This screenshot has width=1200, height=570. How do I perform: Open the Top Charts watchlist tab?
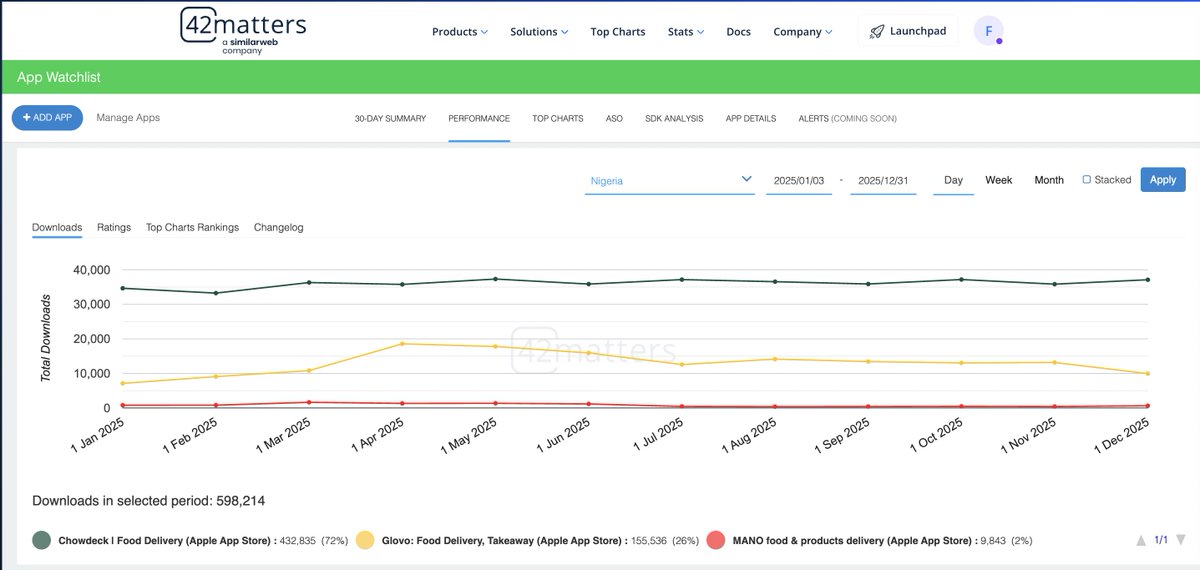click(x=558, y=118)
